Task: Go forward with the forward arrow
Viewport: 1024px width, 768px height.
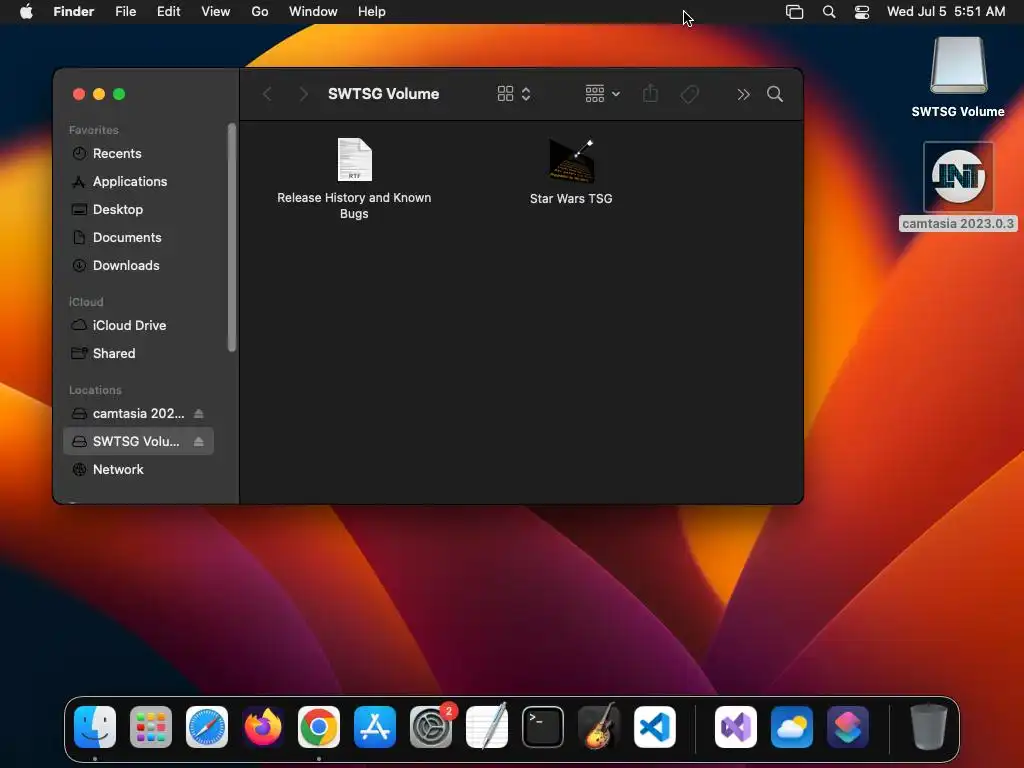Action: (x=304, y=94)
